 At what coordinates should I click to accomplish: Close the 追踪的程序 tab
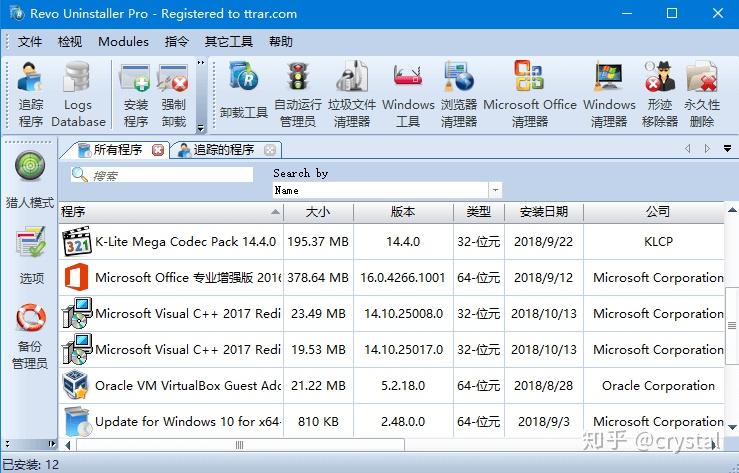coord(270,150)
